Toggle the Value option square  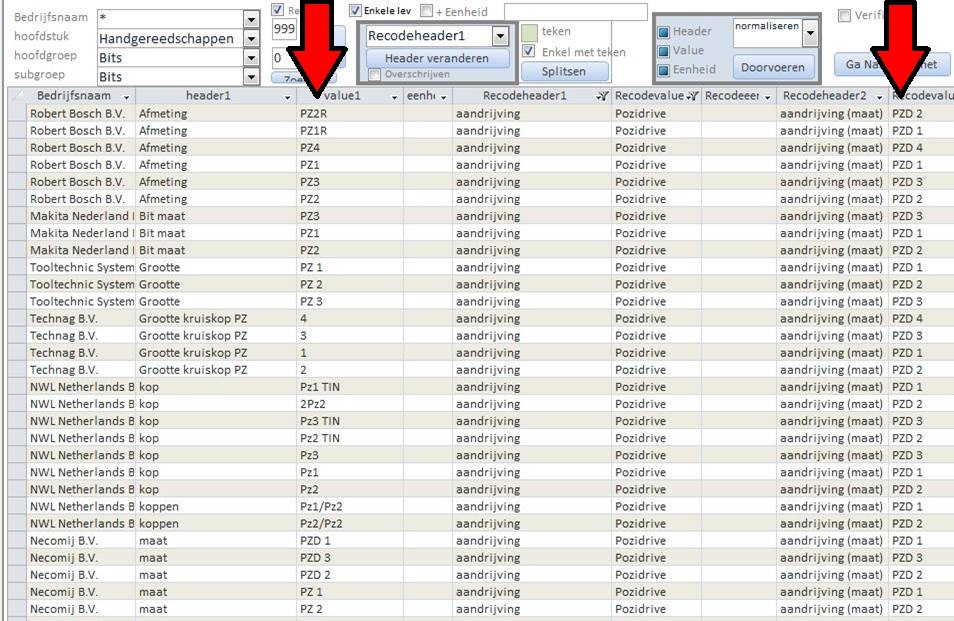663,51
